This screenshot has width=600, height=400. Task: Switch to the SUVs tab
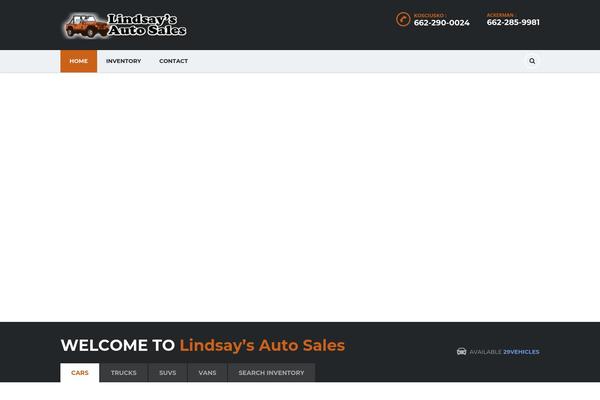tap(168, 372)
